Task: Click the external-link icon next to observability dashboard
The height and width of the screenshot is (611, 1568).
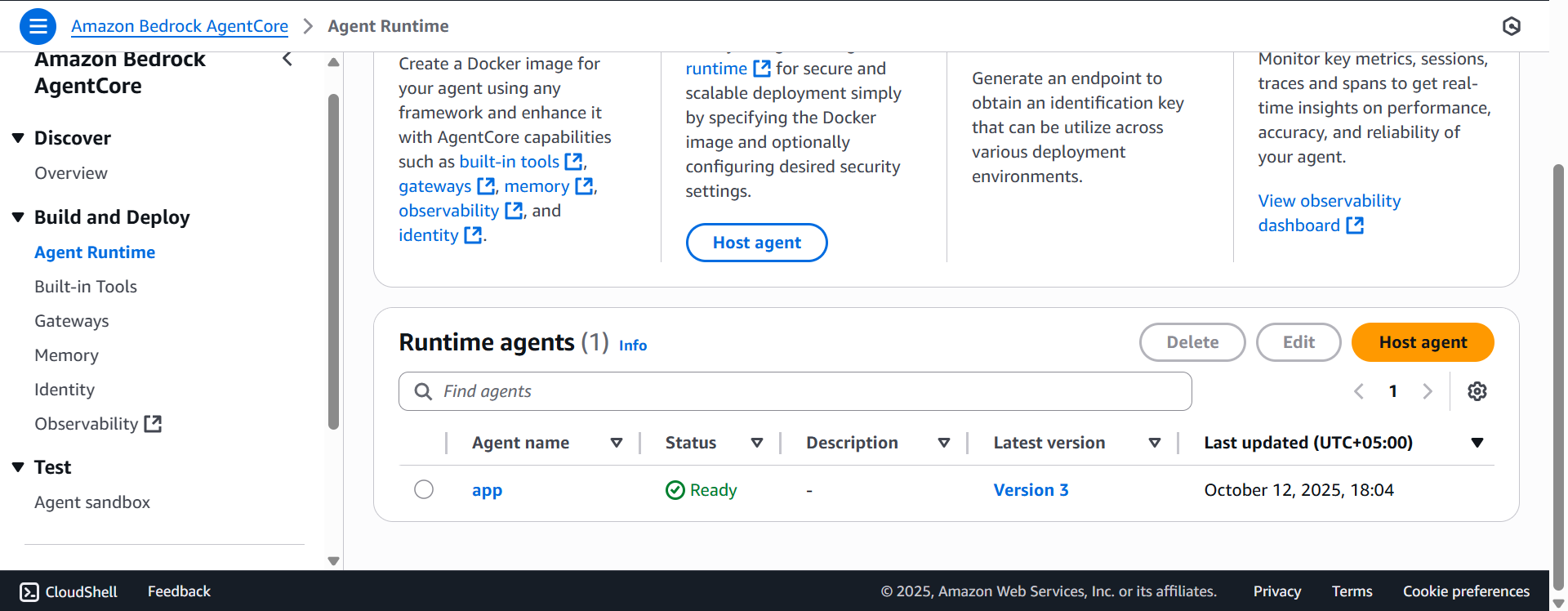Action: [1355, 225]
